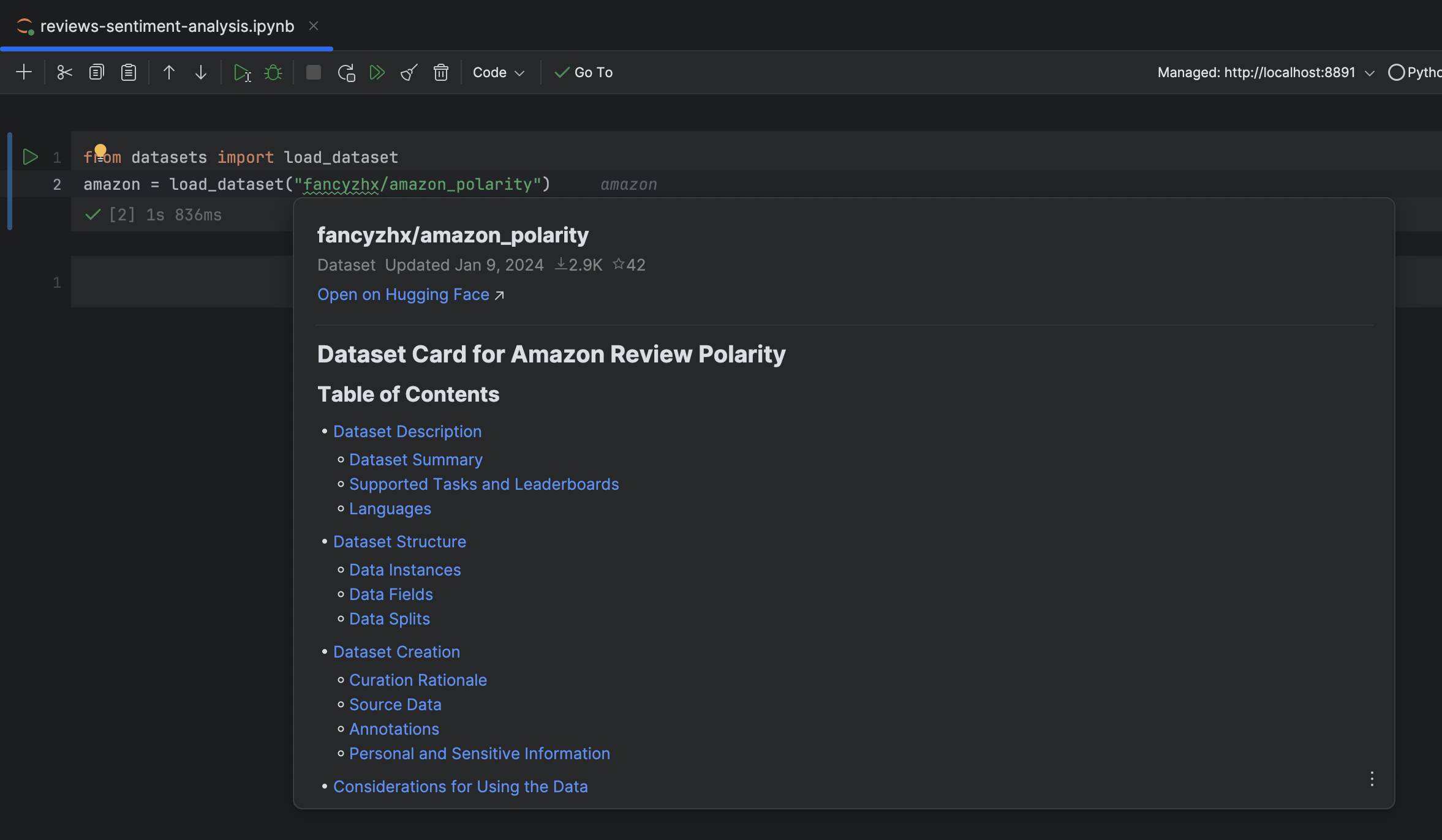
Task: Open Annotations link
Action: point(394,729)
